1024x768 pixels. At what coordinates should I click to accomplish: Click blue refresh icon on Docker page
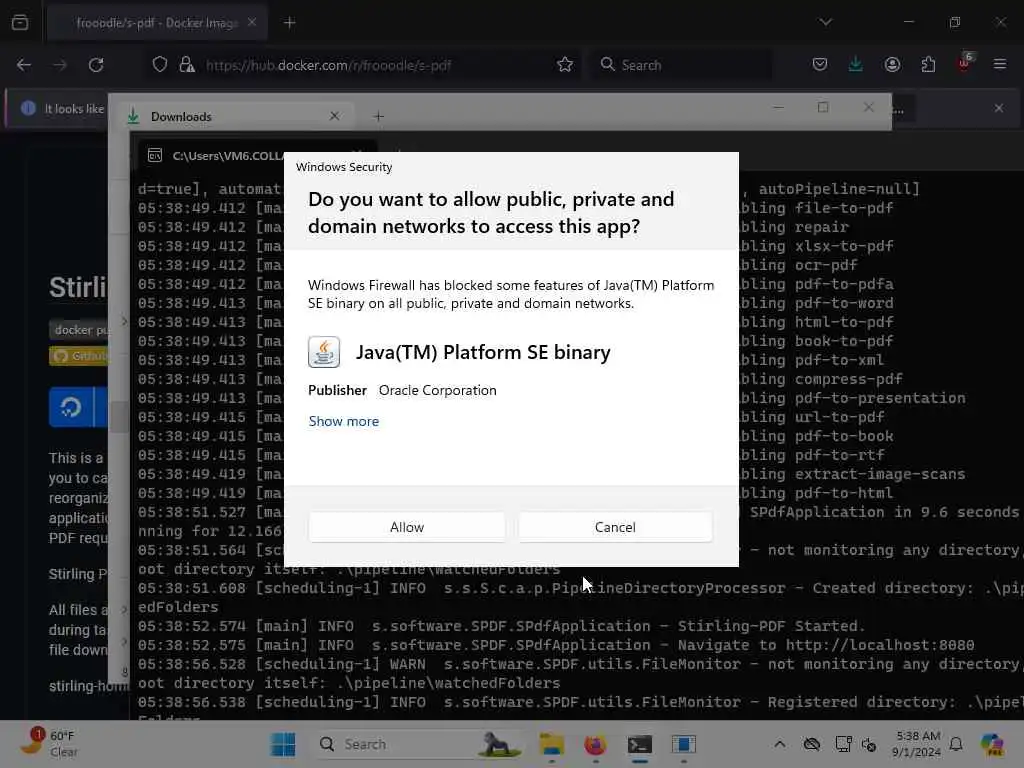coord(71,407)
